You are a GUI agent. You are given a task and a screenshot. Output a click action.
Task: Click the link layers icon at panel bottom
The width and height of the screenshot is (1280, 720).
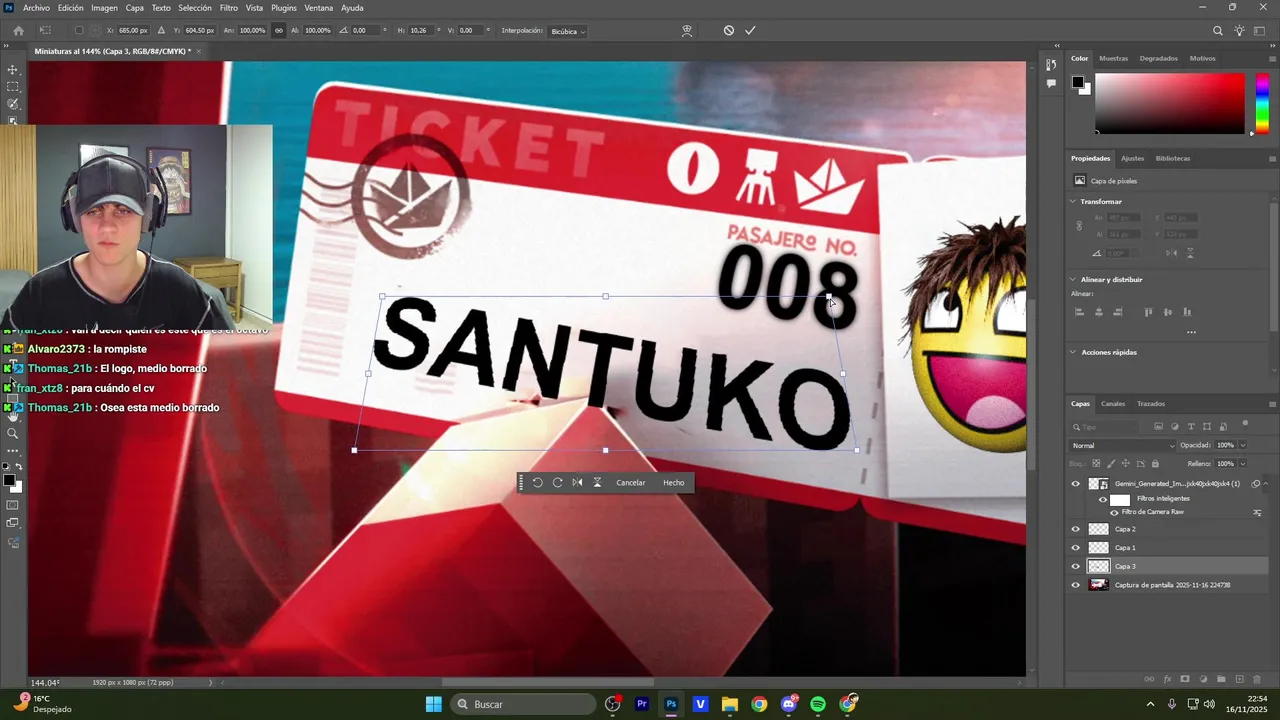[1149, 679]
